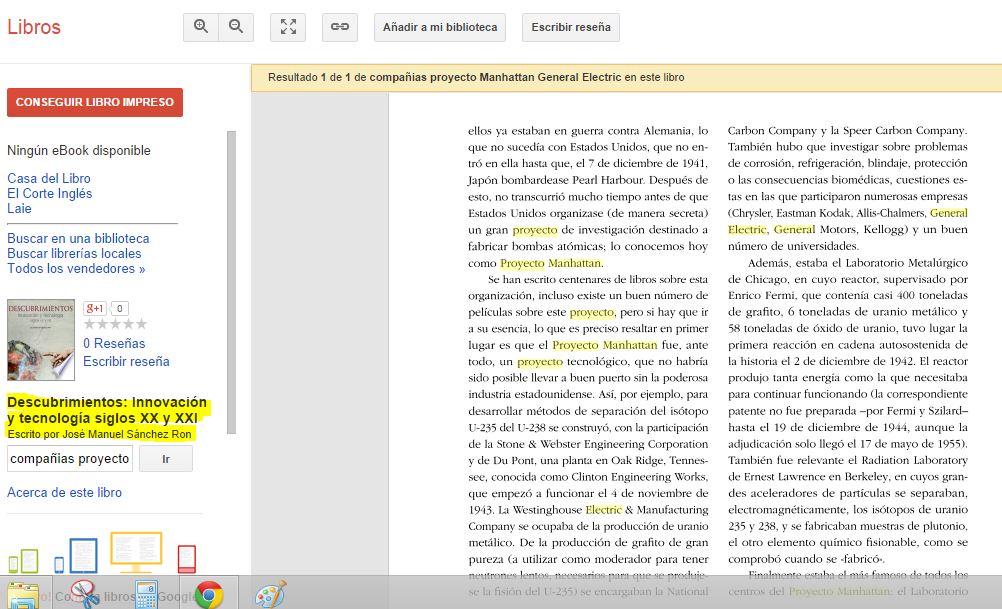Open the Calculator from the taskbar
The image size is (1002, 609).
[146, 594]
